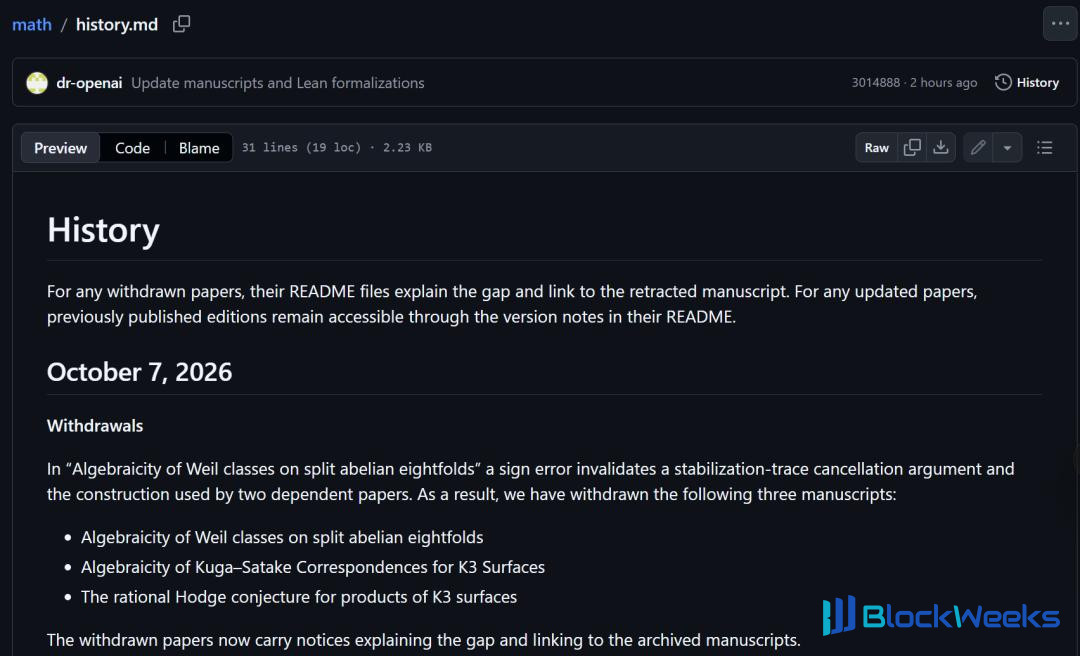Click the '31 lines (19 loc) · 2.23 KB' file info
Image resolution: width=1080 pixels, height=656 pixels.
(337, 147)
